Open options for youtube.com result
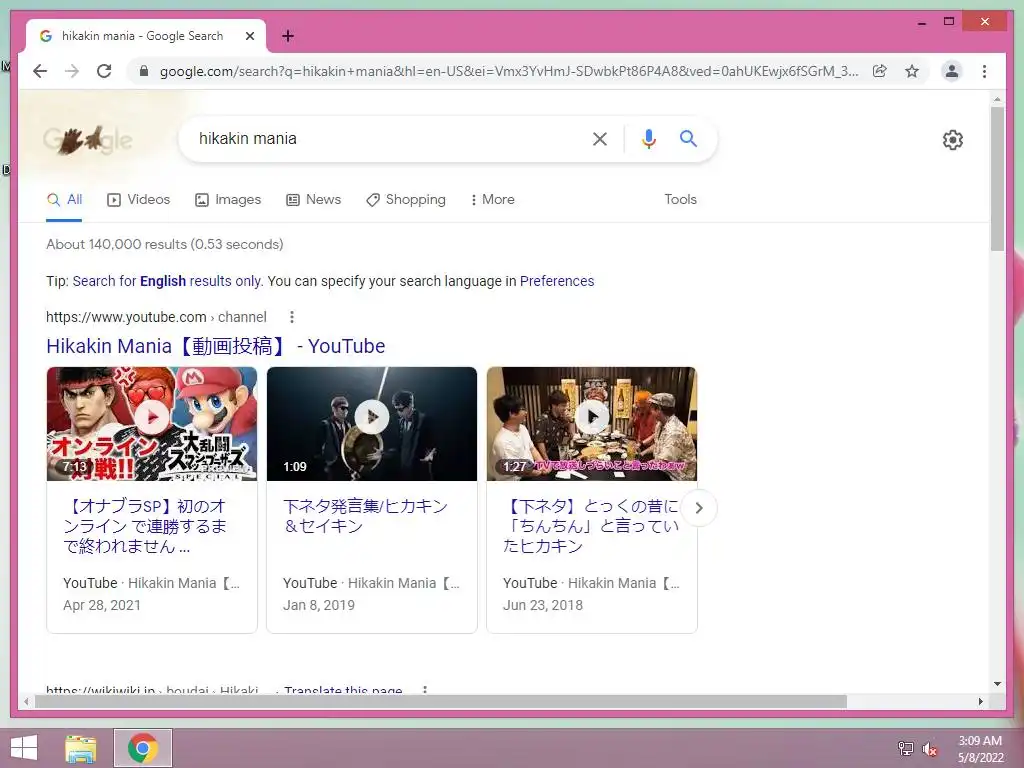The height and width of the screenshot is (768, 1024). tap(292, 317)
